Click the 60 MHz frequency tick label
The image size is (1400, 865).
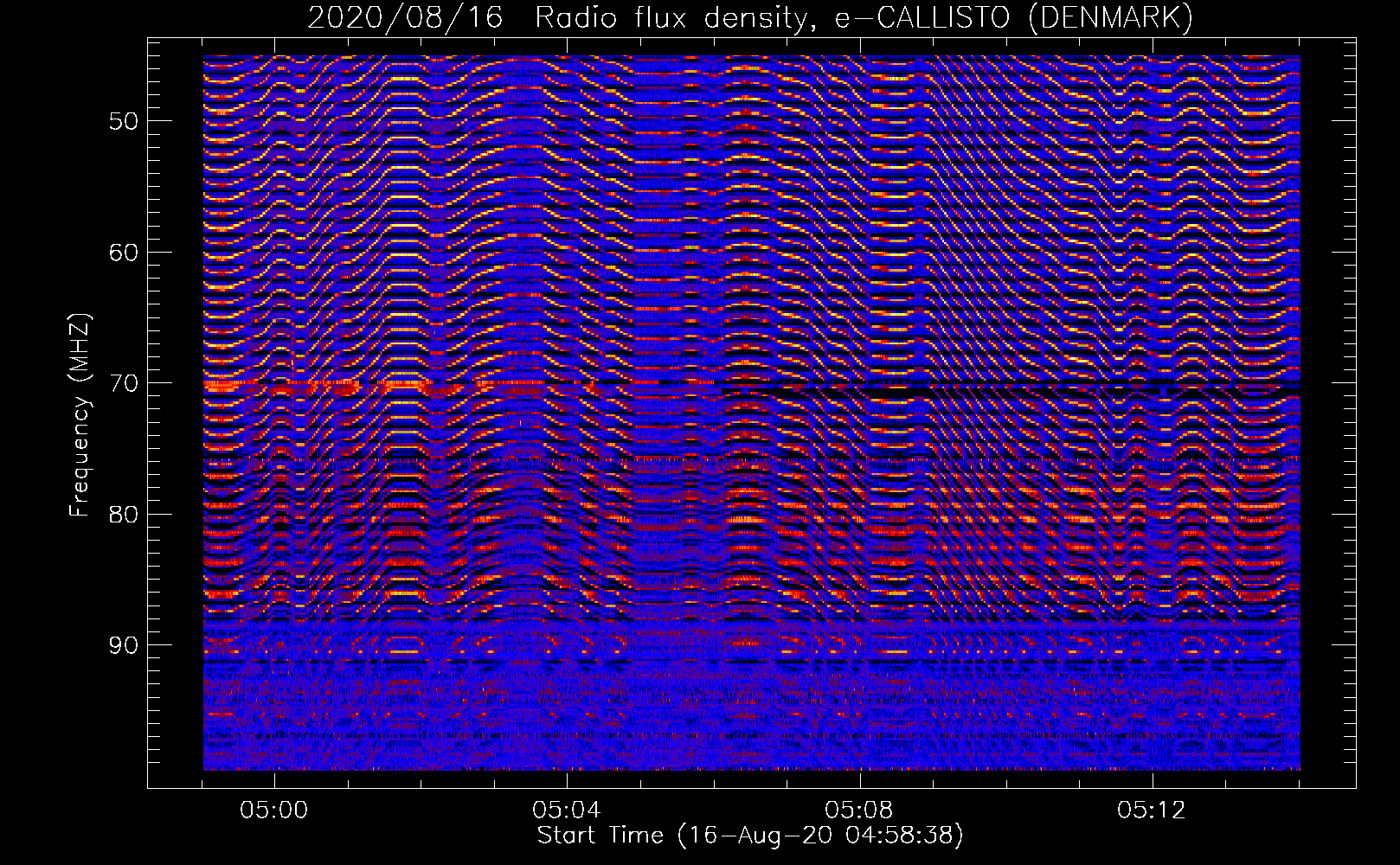click(x=123, y=253)
